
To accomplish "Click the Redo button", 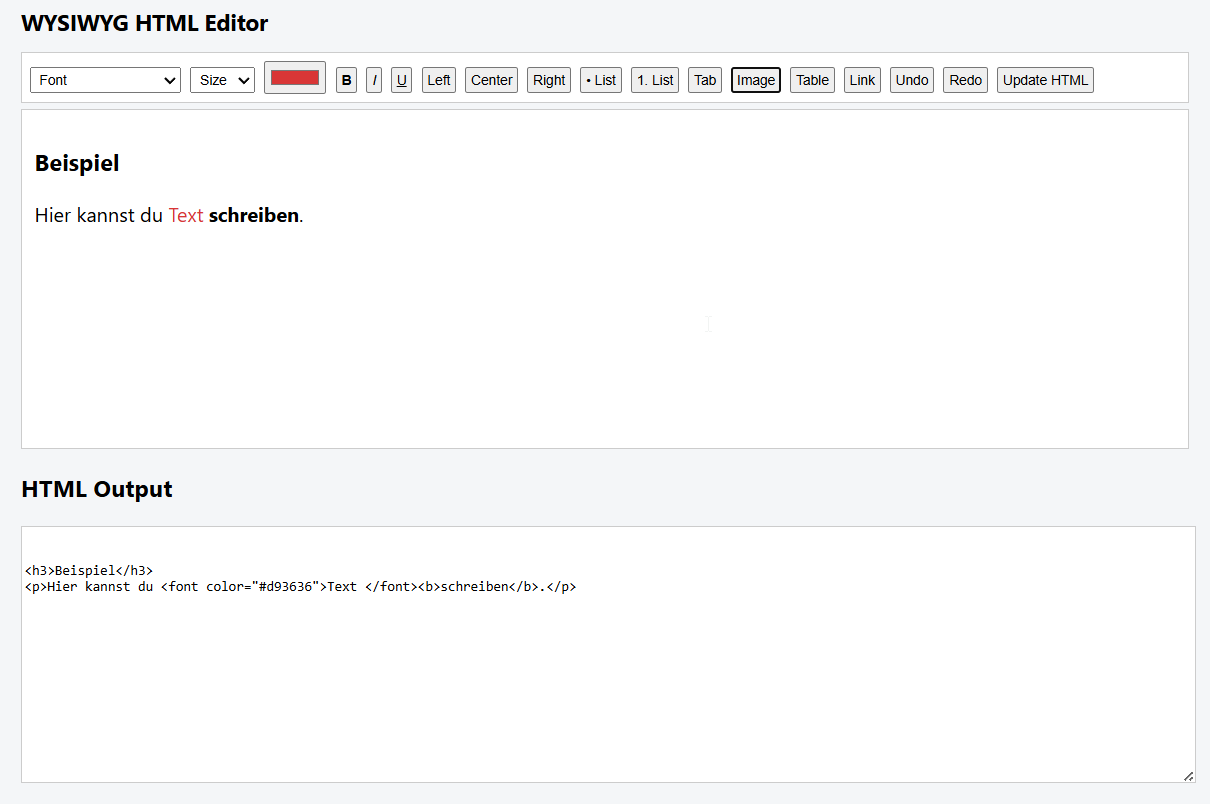I will [965, 80].
